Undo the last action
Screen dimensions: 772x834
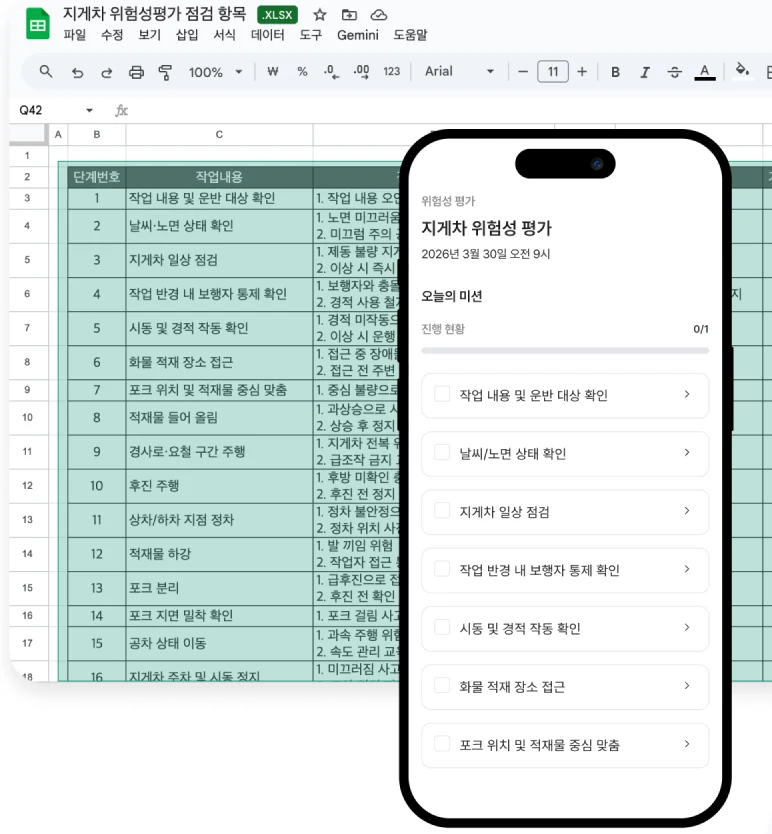[77, 72]
